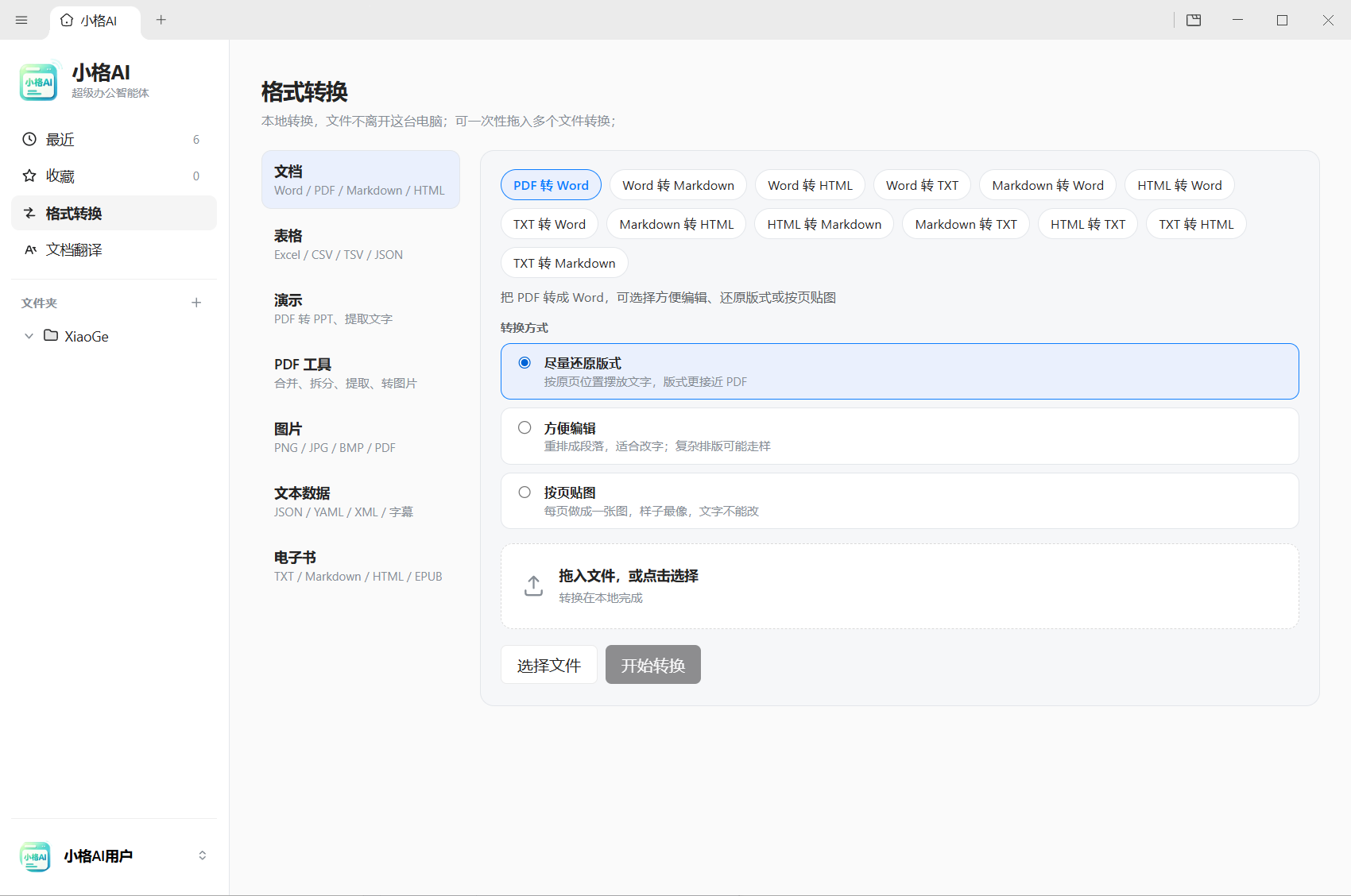
Task: Minimize the 小格AI window
Action: (x=1237, y=20)
